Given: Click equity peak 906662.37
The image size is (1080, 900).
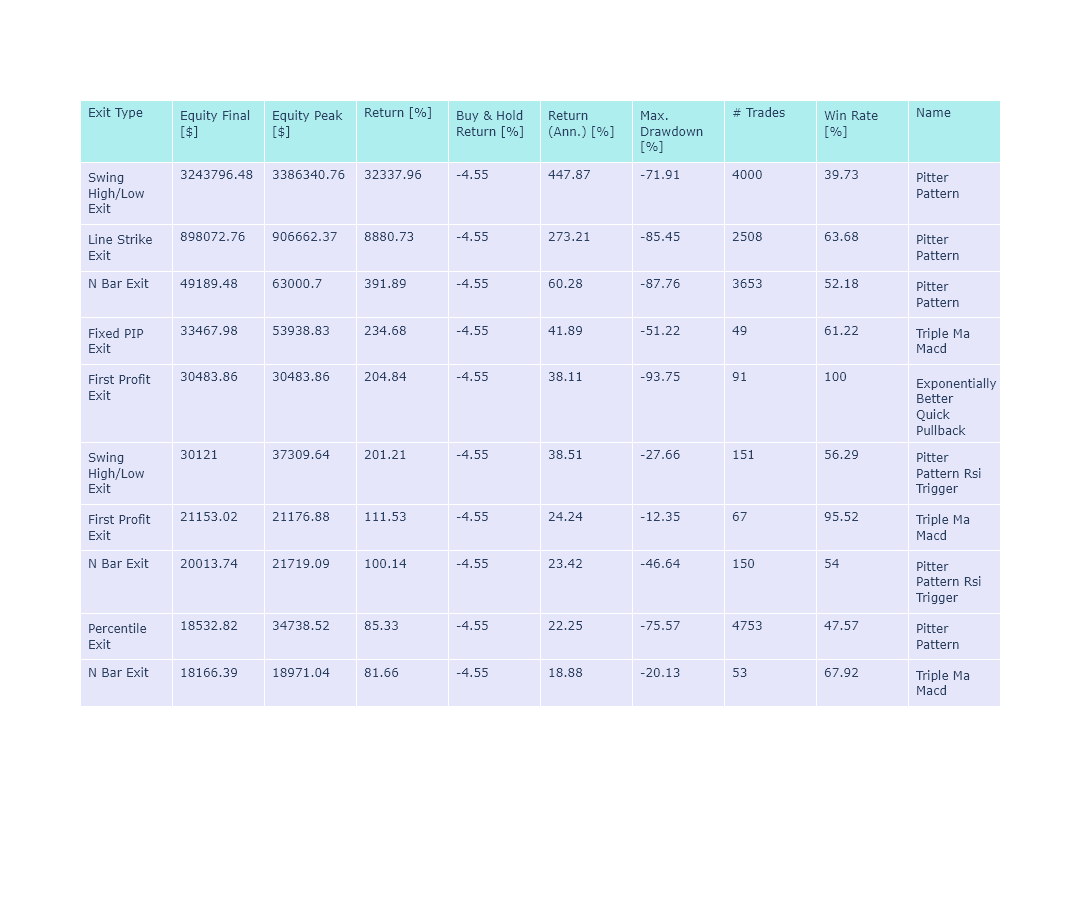Looking at the screenshot, I should (304, 237).
